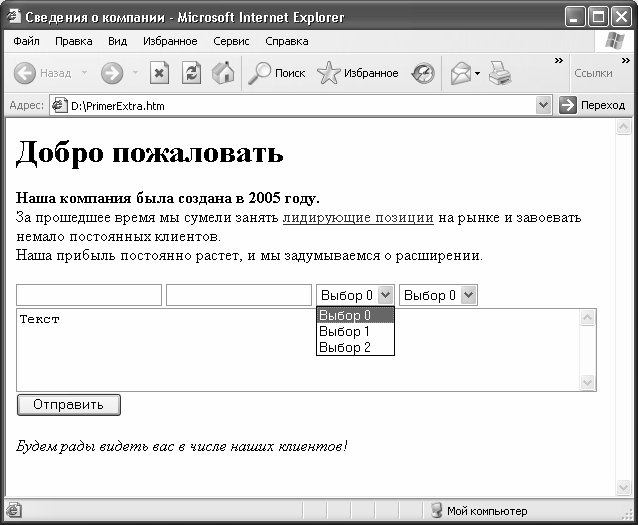Click the status bar page icon
Screen dimensions: 638x525
pos(14,510)
